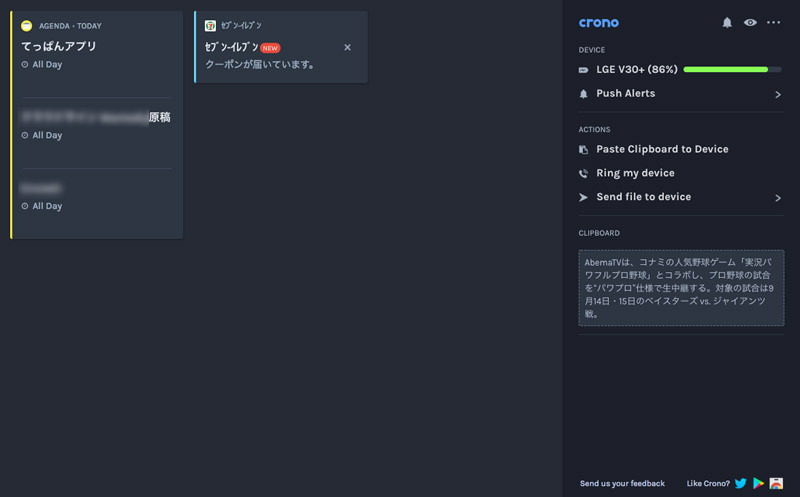Open Push Alerts settings
Viewport: 800px width, 497px height.
click(681, 94)
